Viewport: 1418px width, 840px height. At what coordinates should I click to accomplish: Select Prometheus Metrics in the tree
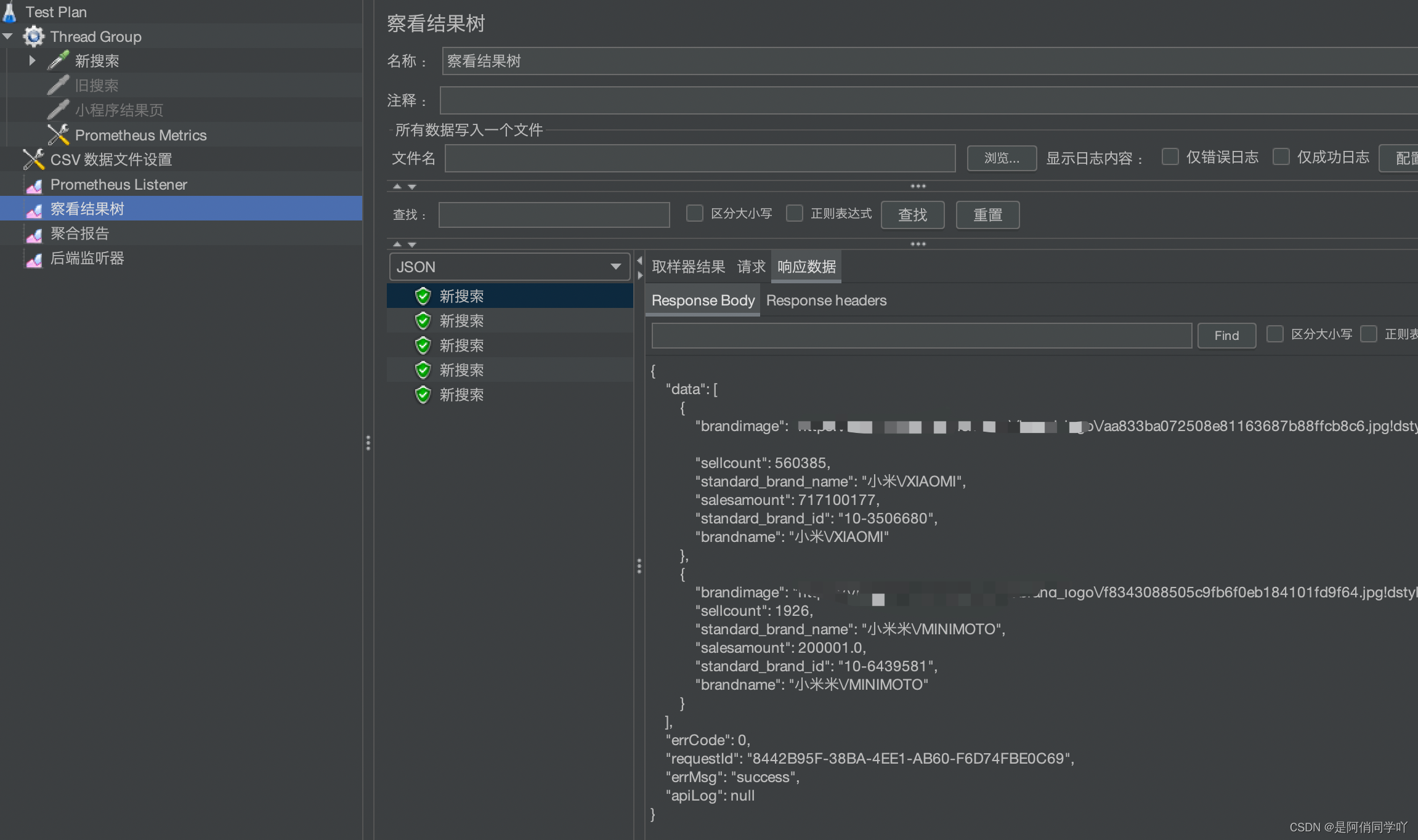(140, 135)
